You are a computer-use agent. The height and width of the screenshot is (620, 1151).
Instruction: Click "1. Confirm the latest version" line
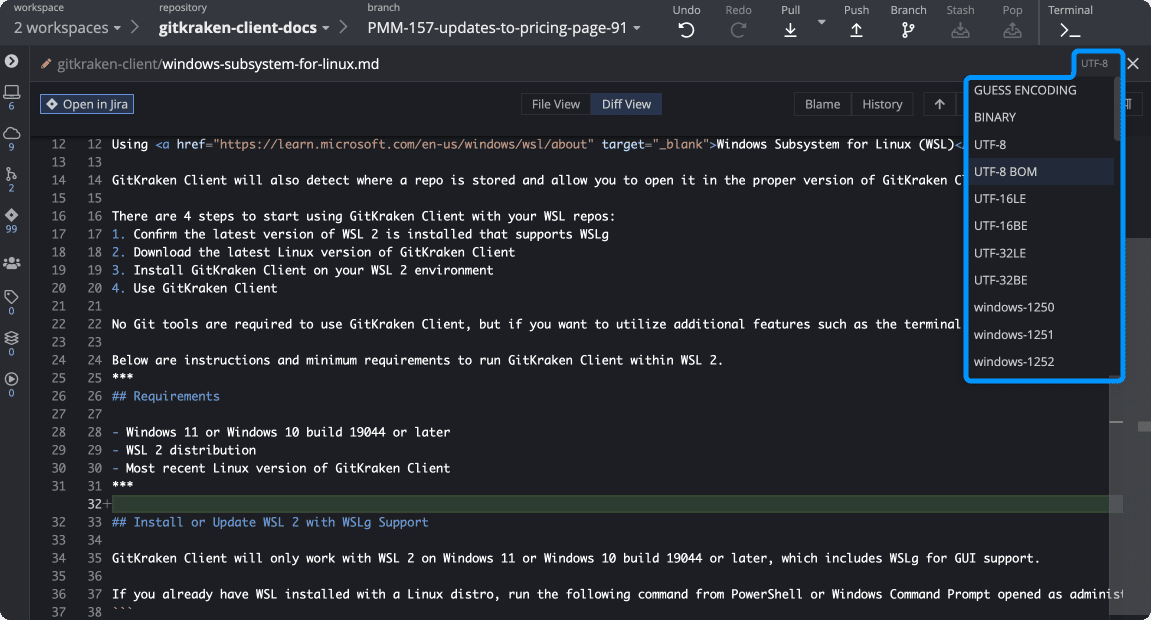pyautogui.click(x=360, y=234)
